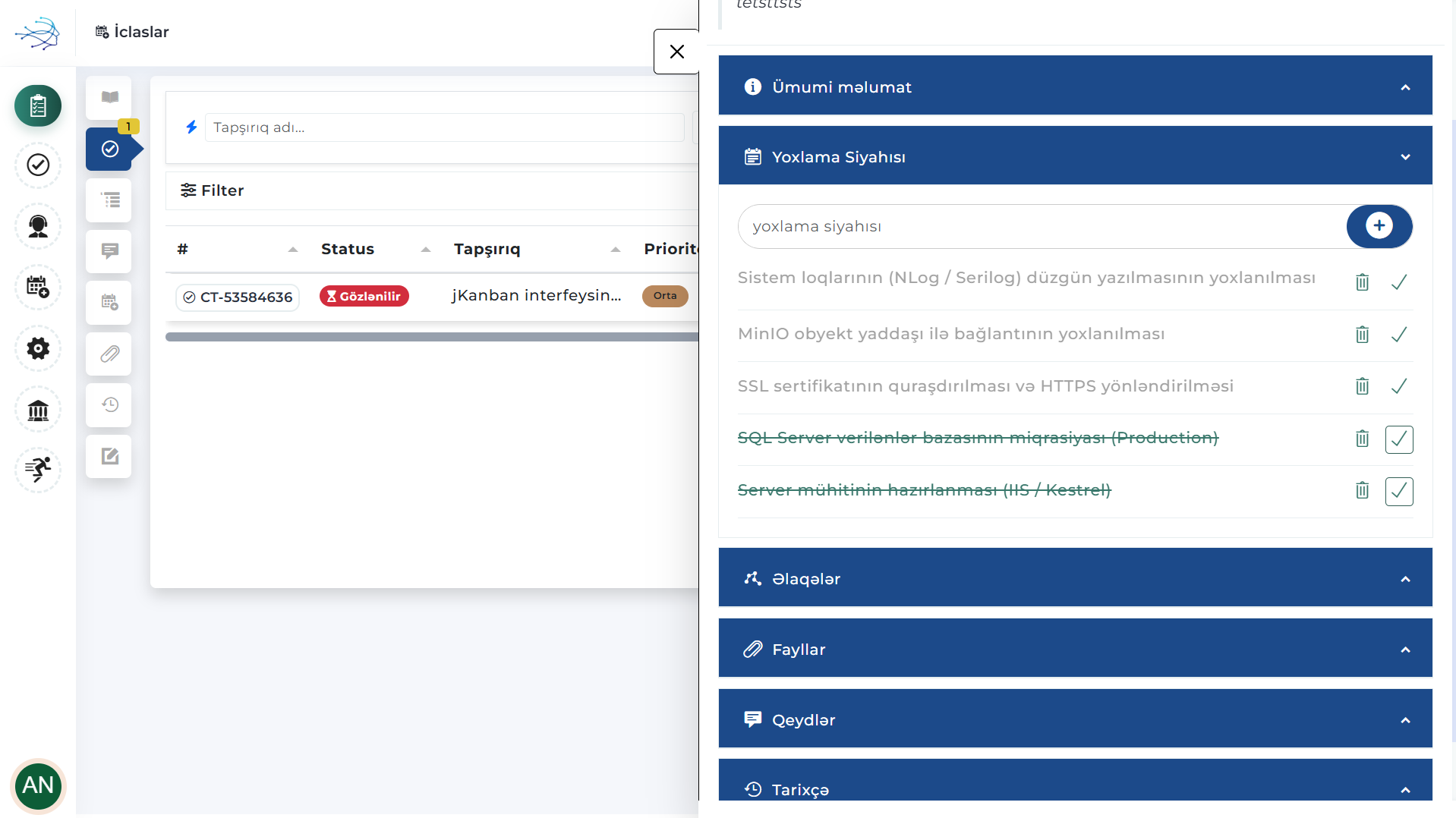Image resolution: width=1456 pixels, height=818 pixels.
Task: Open the circled checkmark sidebar icon
Action: pyautogui.click(x=38, y=165)
